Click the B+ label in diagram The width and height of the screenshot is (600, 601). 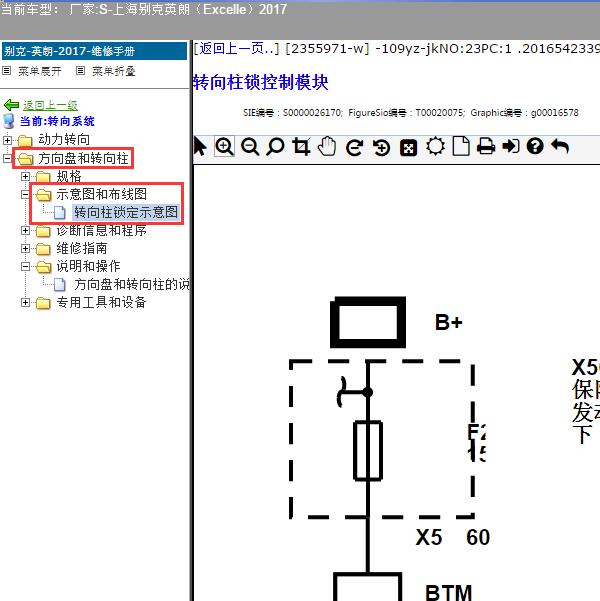coord(449,322)
